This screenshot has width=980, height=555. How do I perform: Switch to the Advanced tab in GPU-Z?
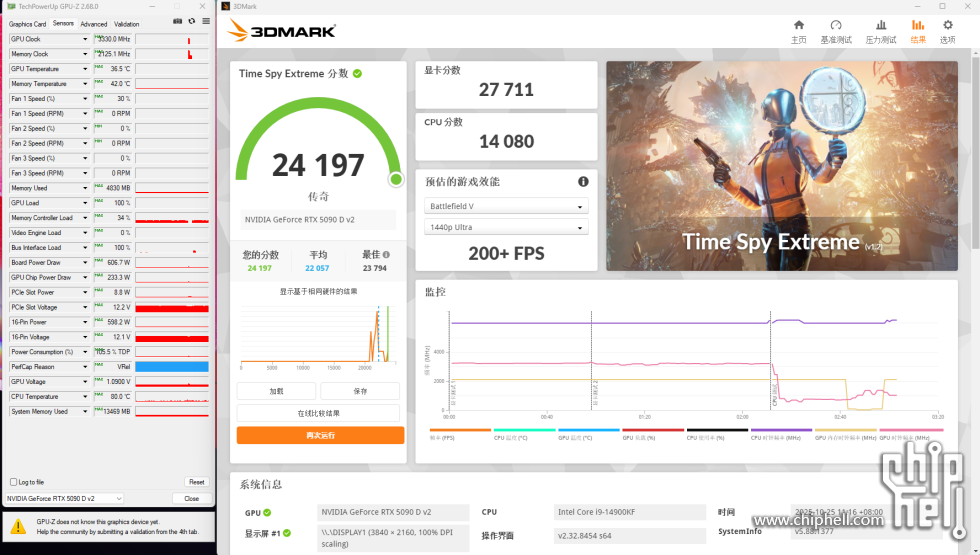click(x=93, y=24)
